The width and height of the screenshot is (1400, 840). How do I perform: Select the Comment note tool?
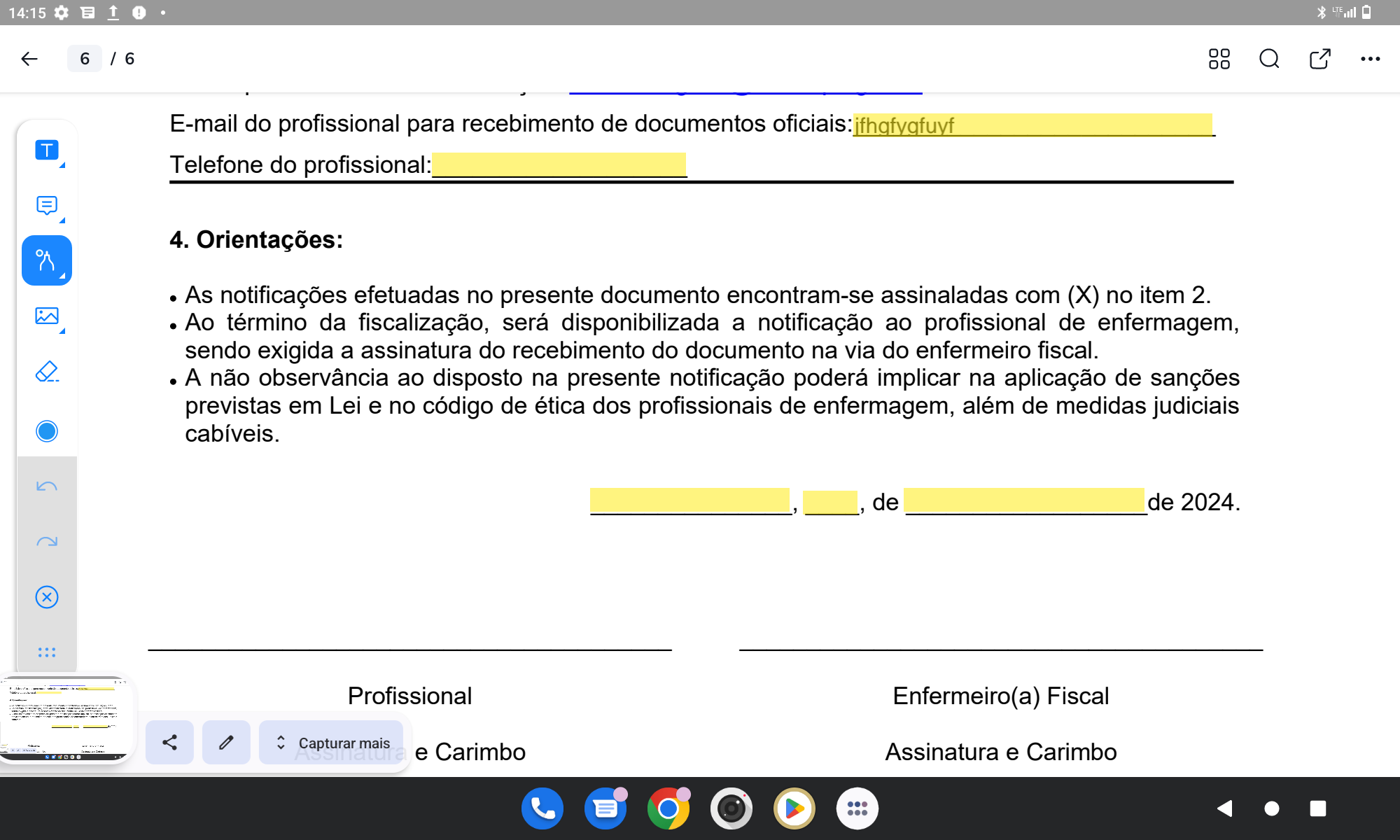click(x=47, y=205)
